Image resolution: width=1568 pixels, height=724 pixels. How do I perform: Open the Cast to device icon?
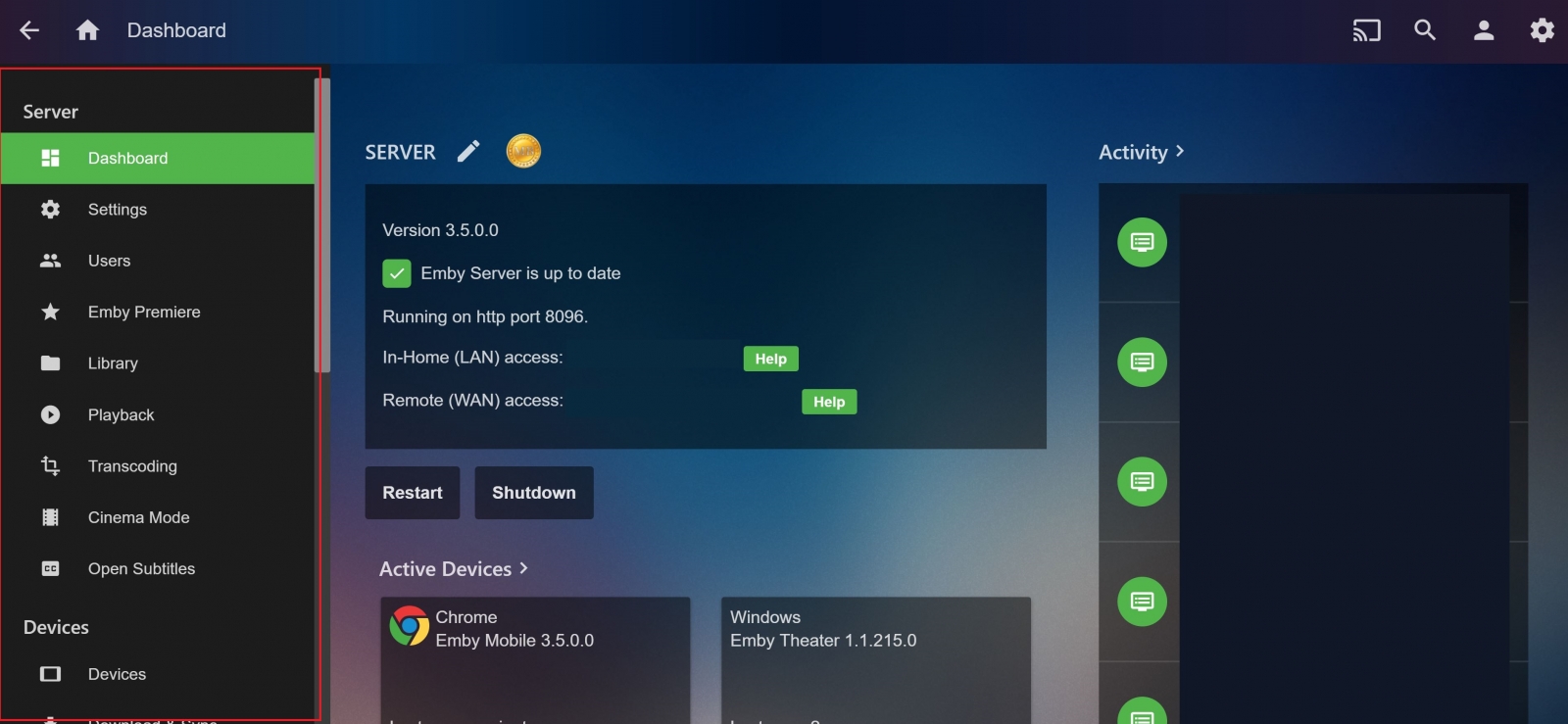click(1366, 30)
